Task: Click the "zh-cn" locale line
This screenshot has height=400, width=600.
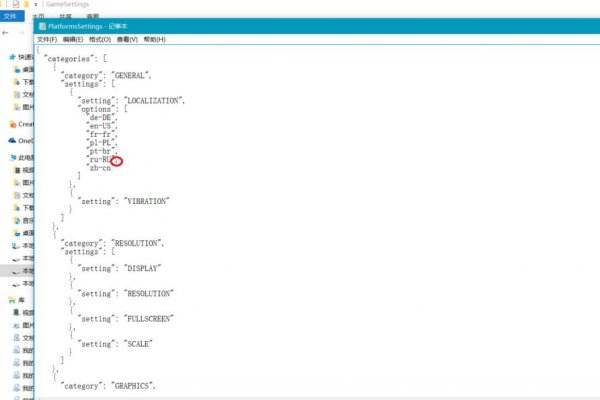Action: coord(100,168)
